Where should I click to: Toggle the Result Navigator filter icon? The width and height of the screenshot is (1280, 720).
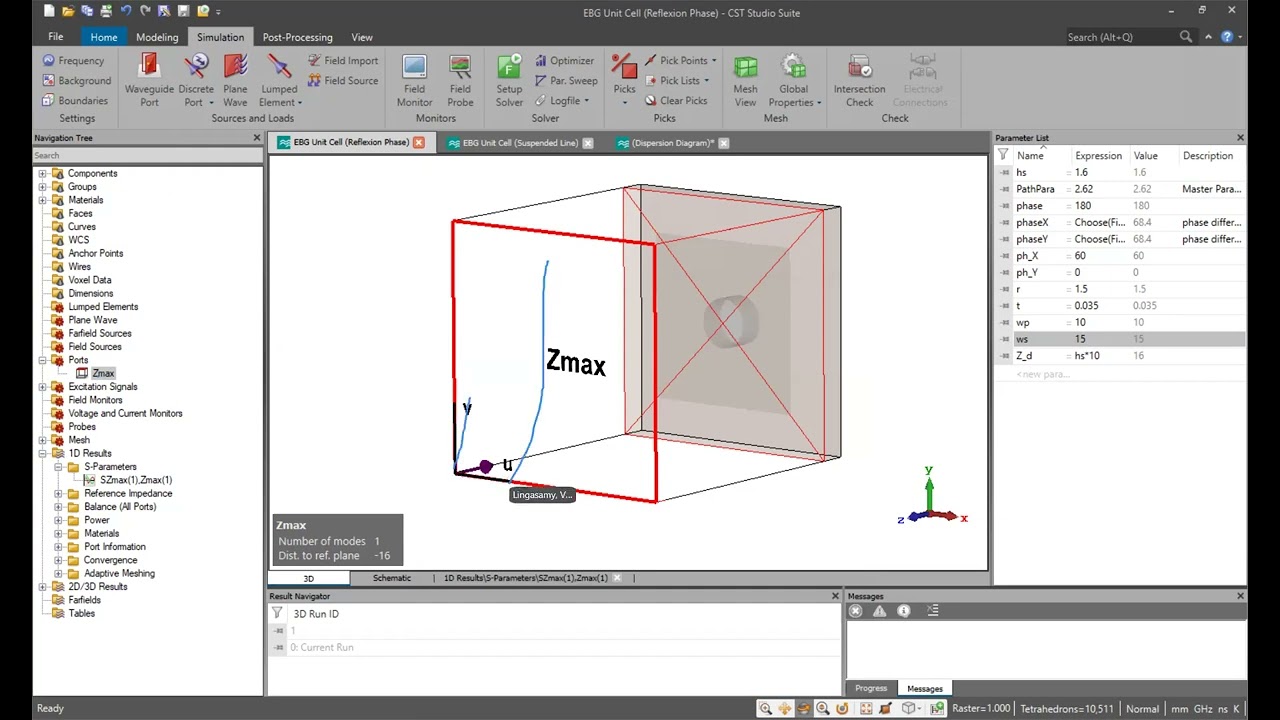pos(277,614)
